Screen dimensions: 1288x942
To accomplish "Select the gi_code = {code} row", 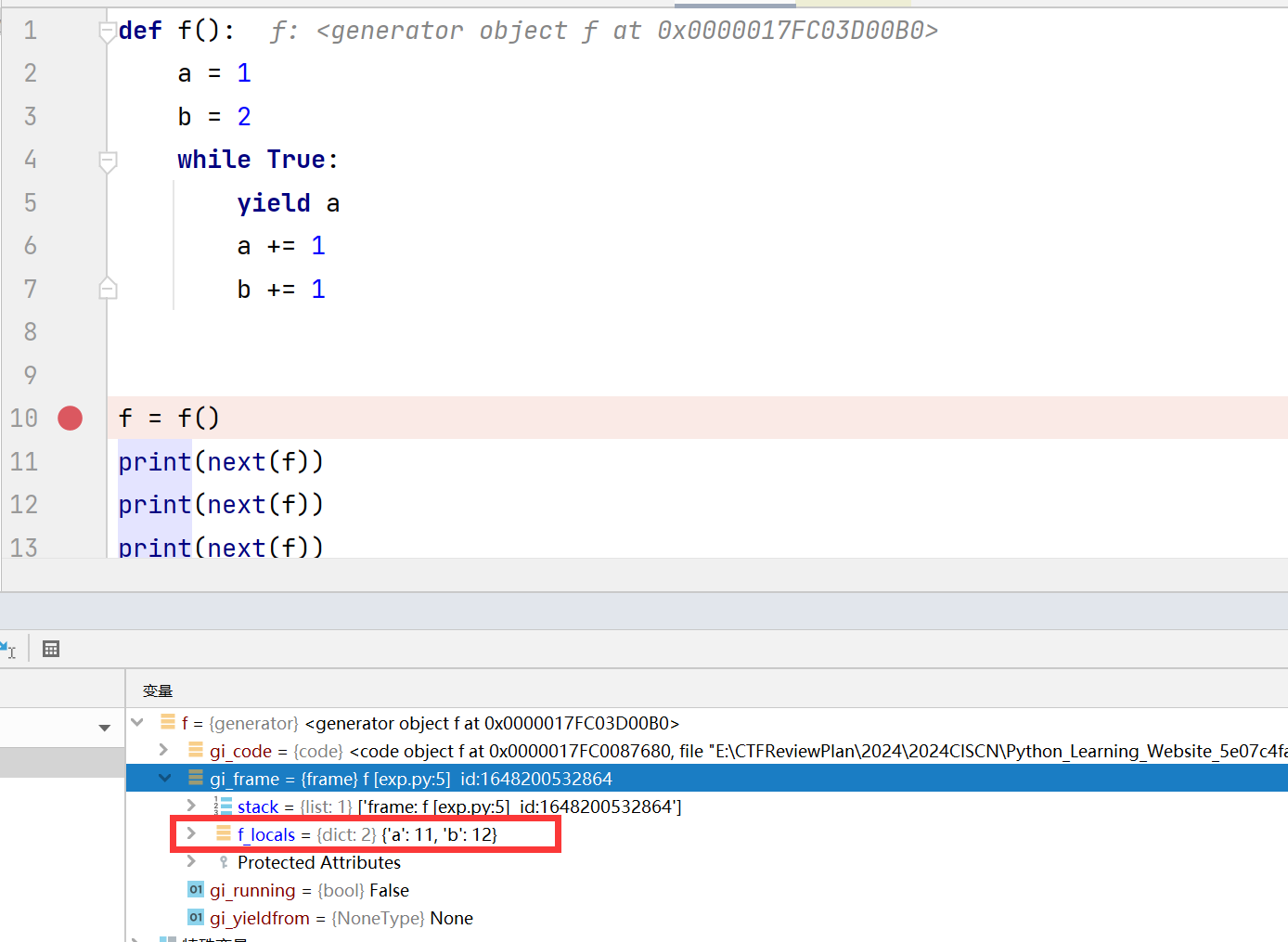I will [x=707, y=750].
